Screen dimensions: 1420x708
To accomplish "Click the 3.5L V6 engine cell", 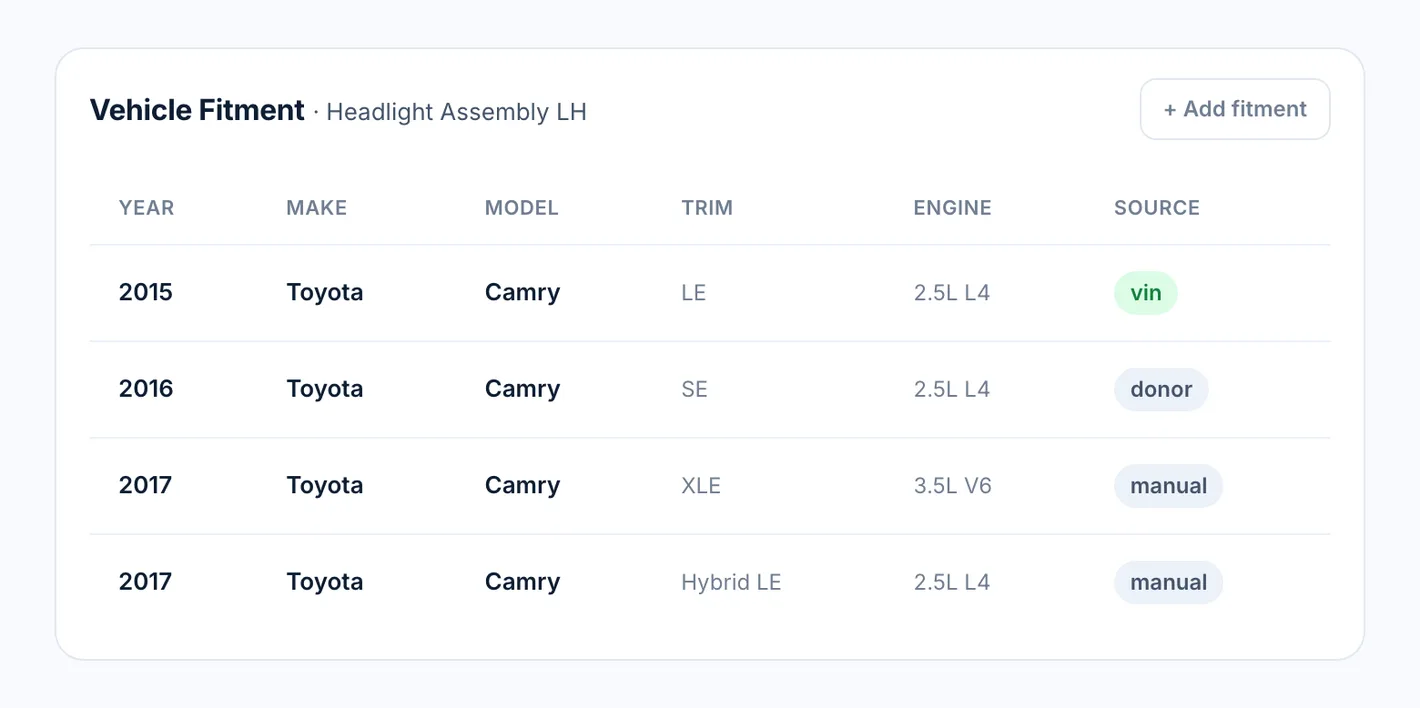I will coord(952,486).
